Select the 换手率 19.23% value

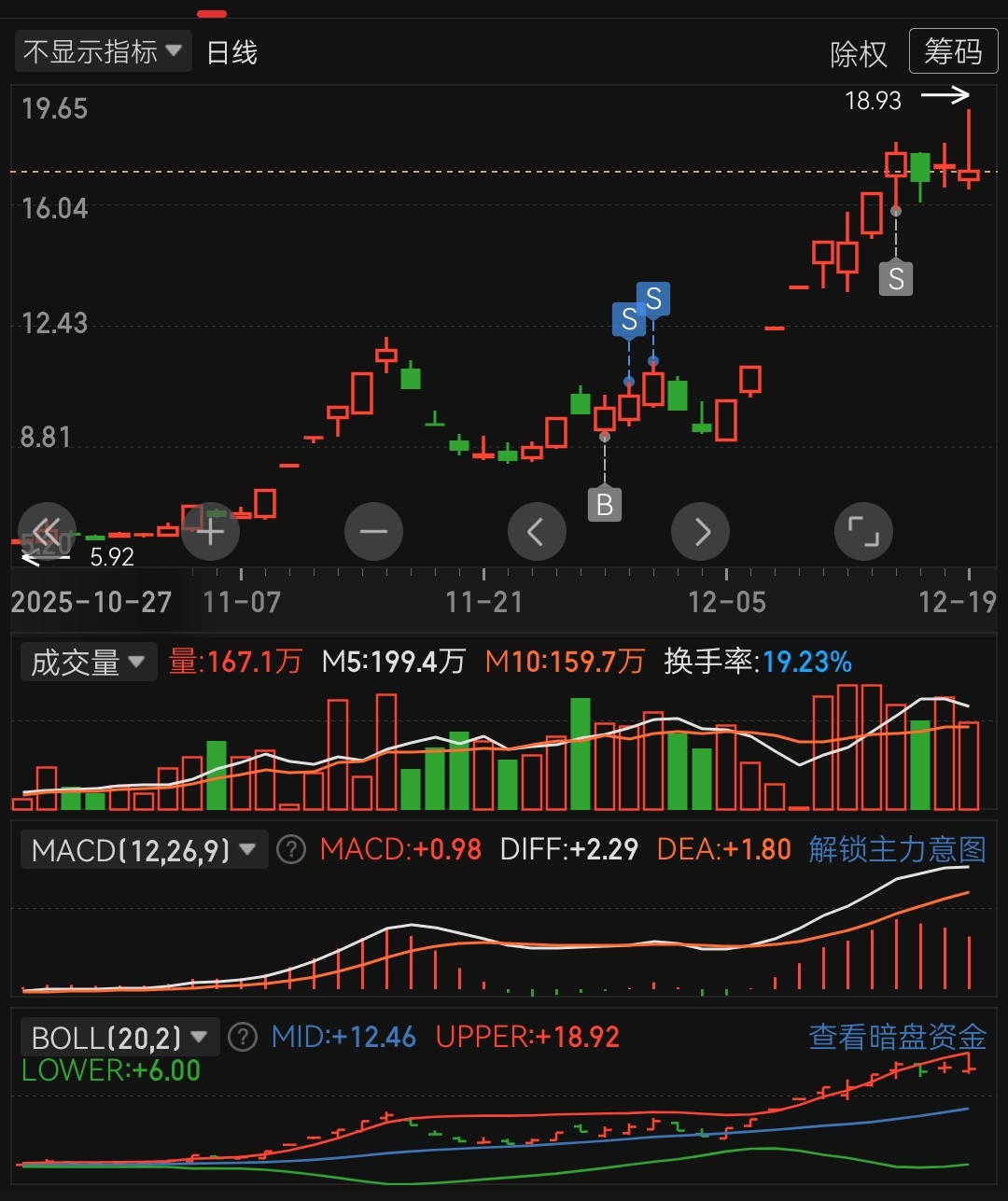(758, 663)
